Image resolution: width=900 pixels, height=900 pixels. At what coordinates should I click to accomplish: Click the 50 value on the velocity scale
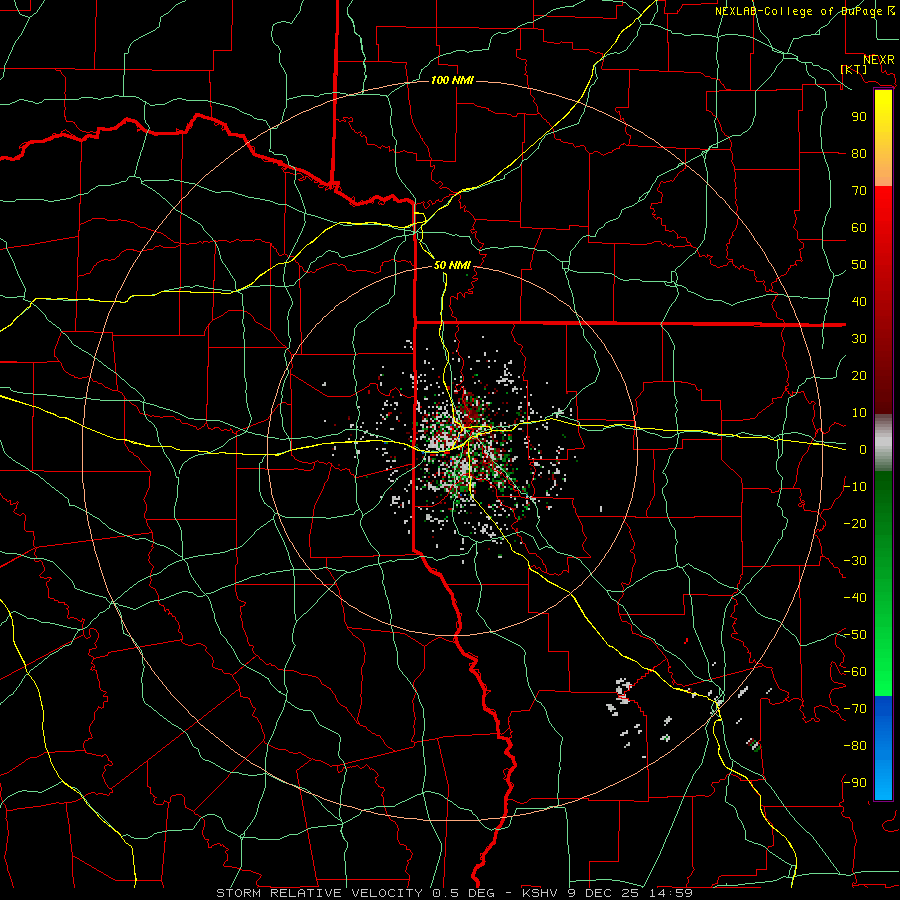point(859,265)
